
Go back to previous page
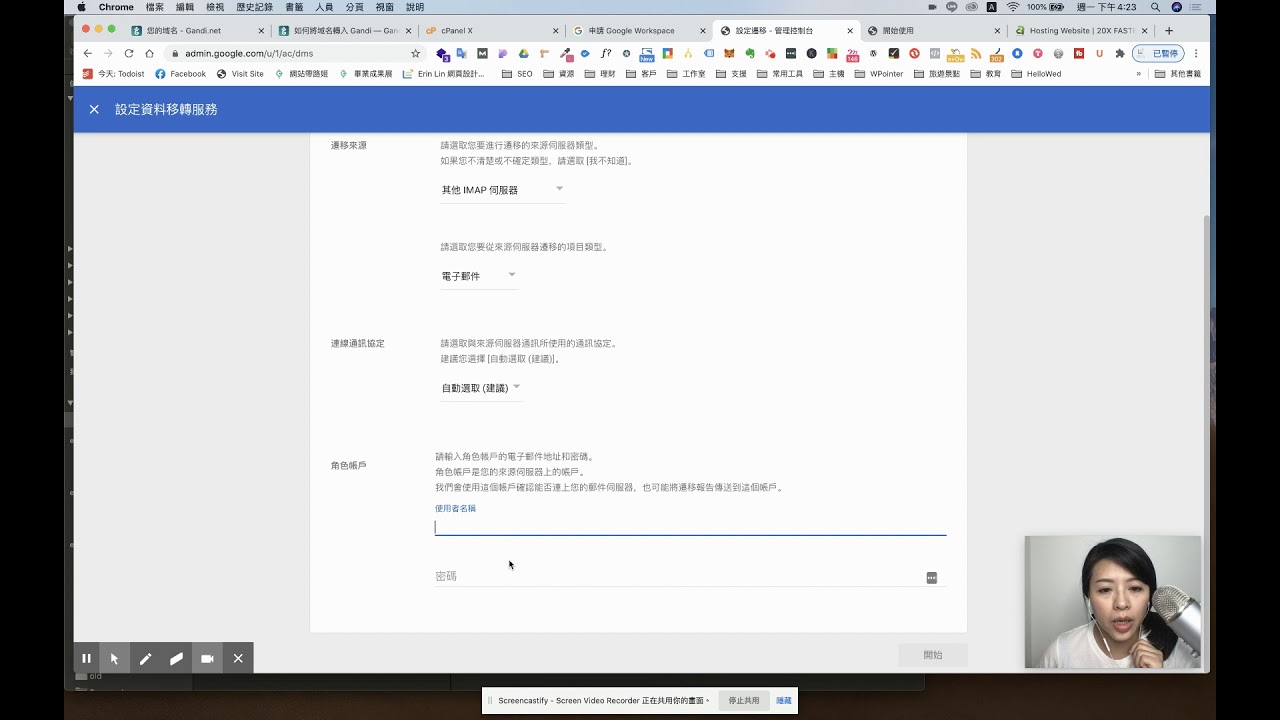pos(88,53)
